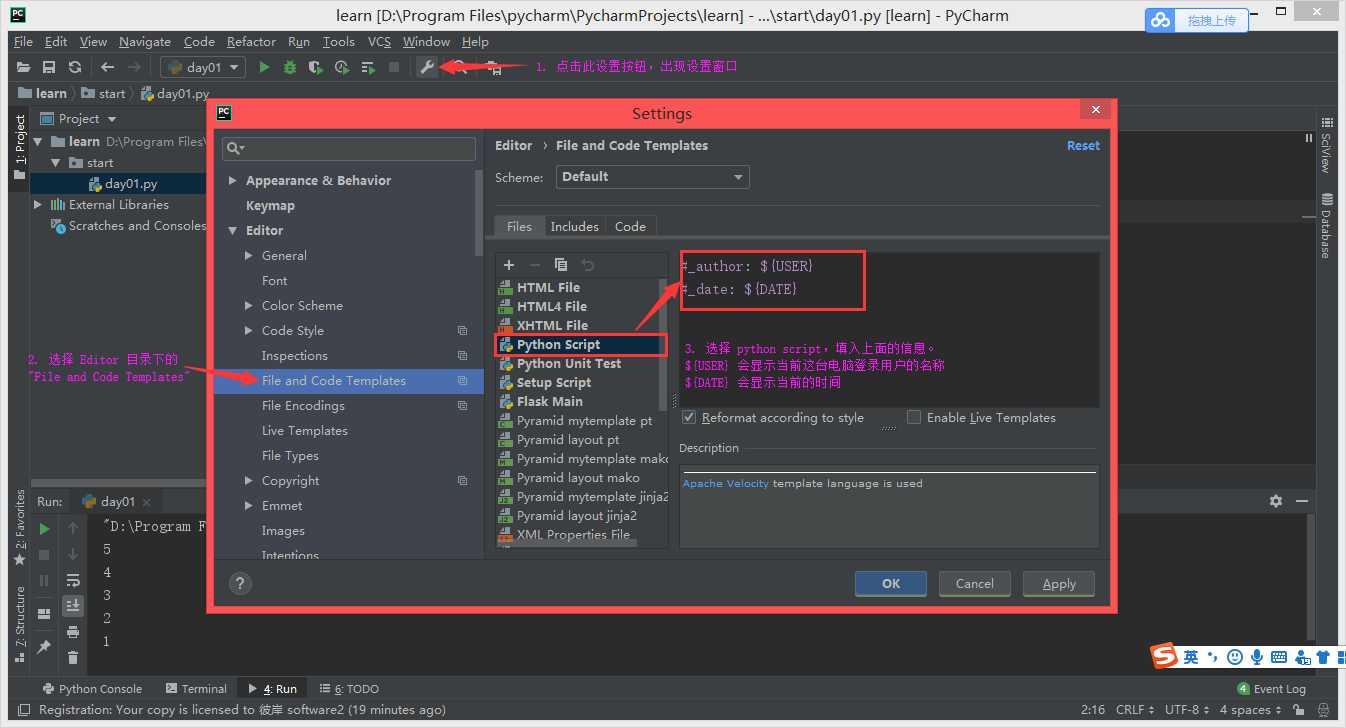Click the Cancel button
The height and width of the screenshot is (728, 1346).
coord(974,584)
